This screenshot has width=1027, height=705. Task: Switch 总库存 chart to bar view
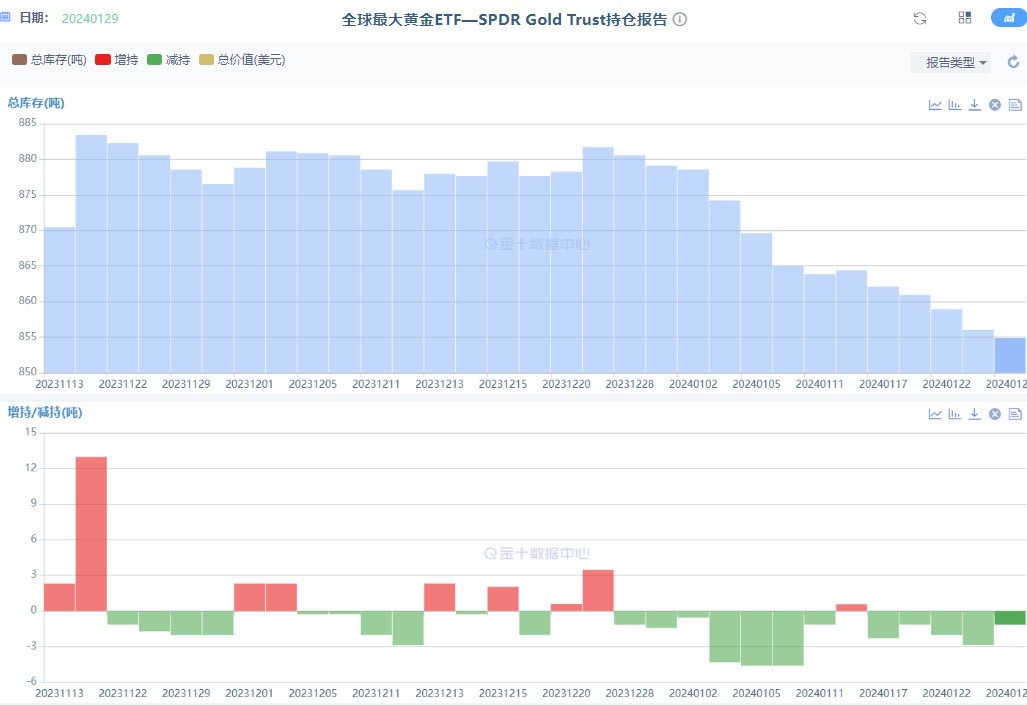point(955,105)
